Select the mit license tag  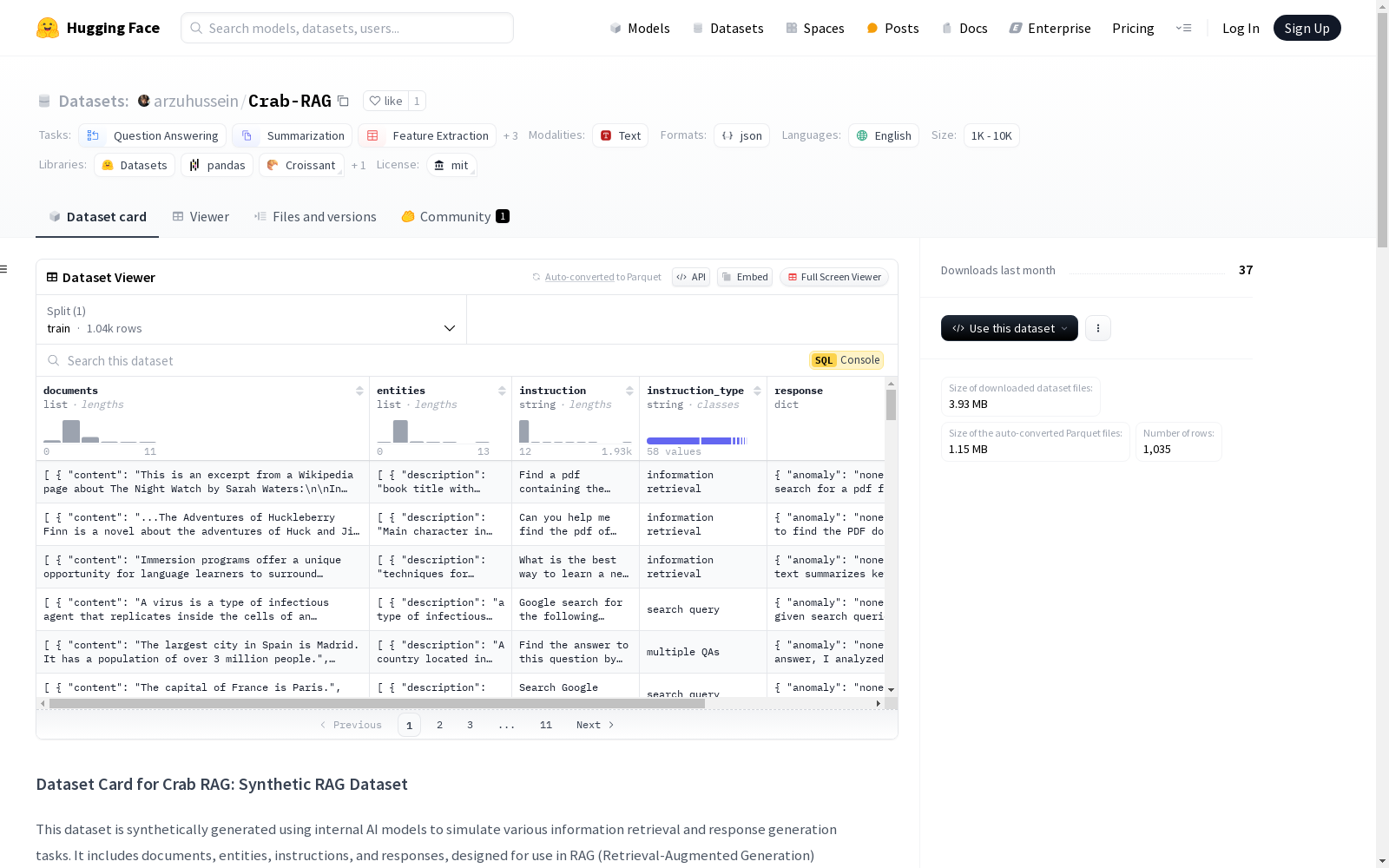pos(451,165)
